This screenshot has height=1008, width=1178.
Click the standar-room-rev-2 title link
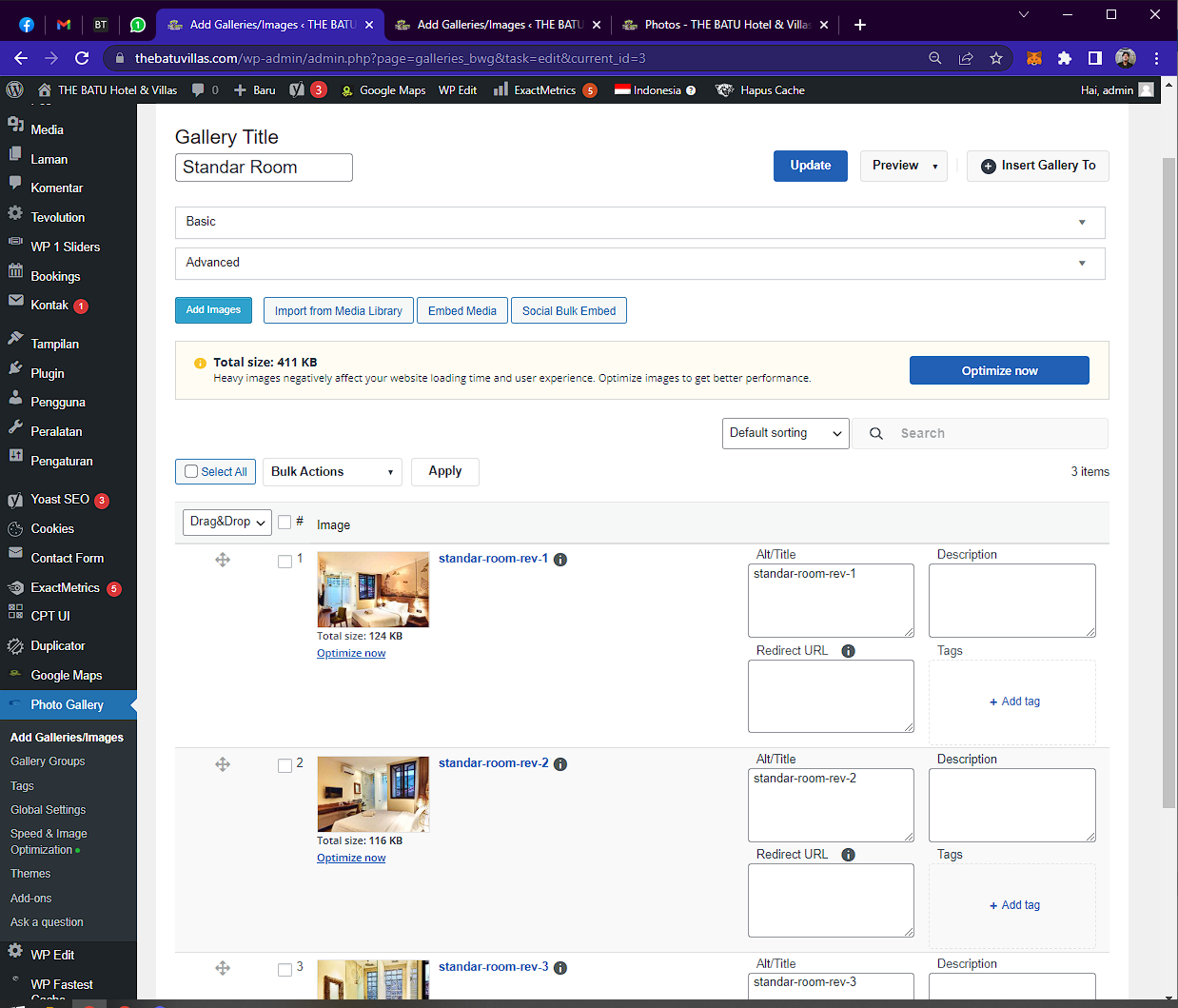[x=493, y=763]
